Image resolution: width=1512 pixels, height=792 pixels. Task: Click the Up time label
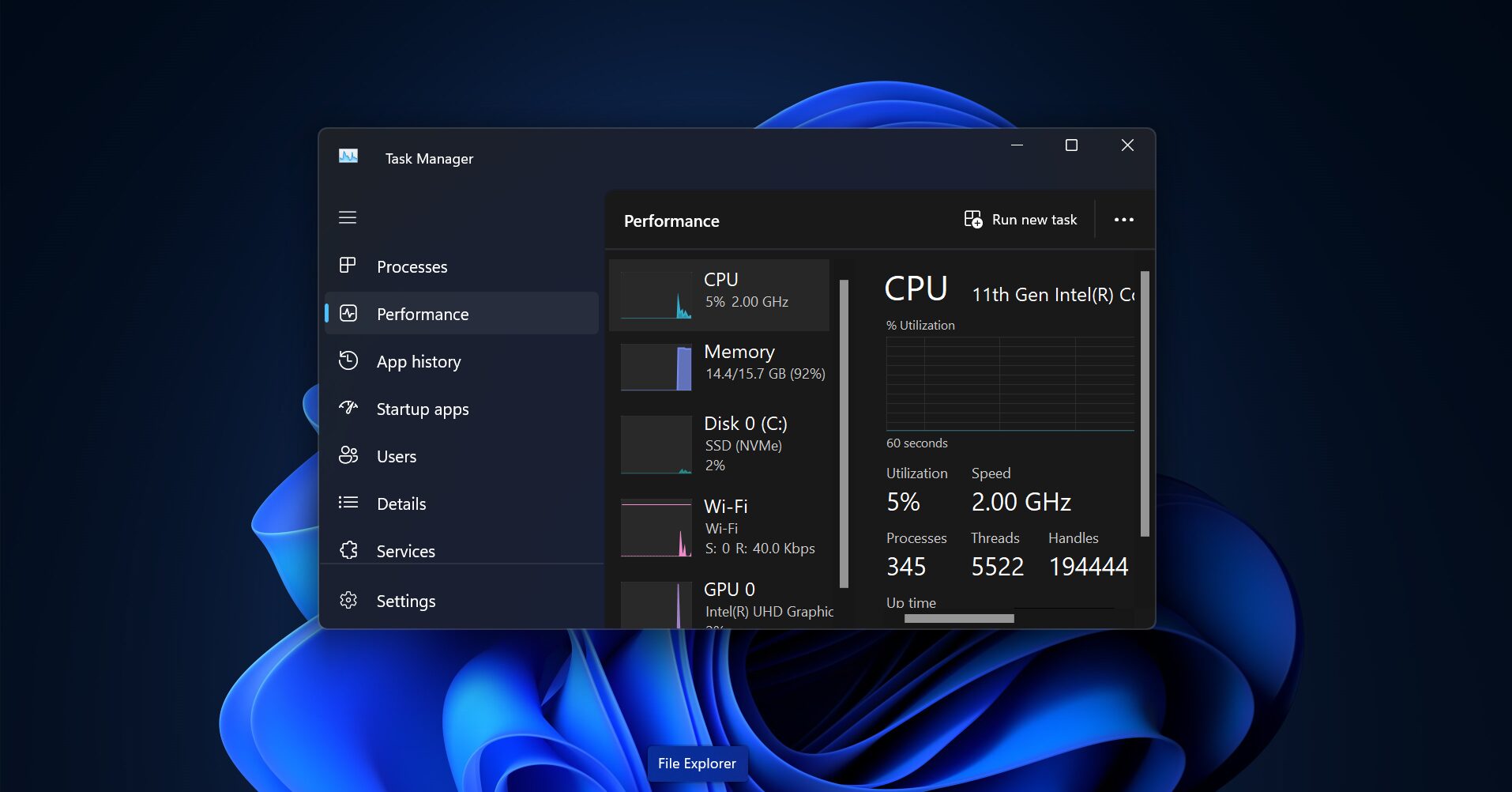pos(911,602)
